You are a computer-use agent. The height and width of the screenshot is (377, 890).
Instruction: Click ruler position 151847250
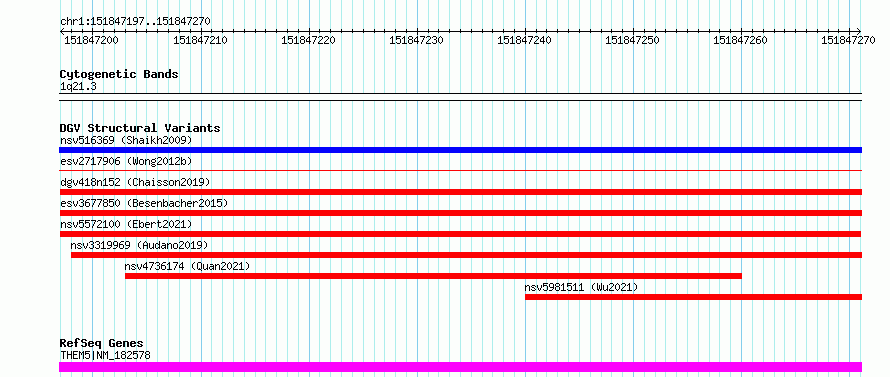click(633, 40)
